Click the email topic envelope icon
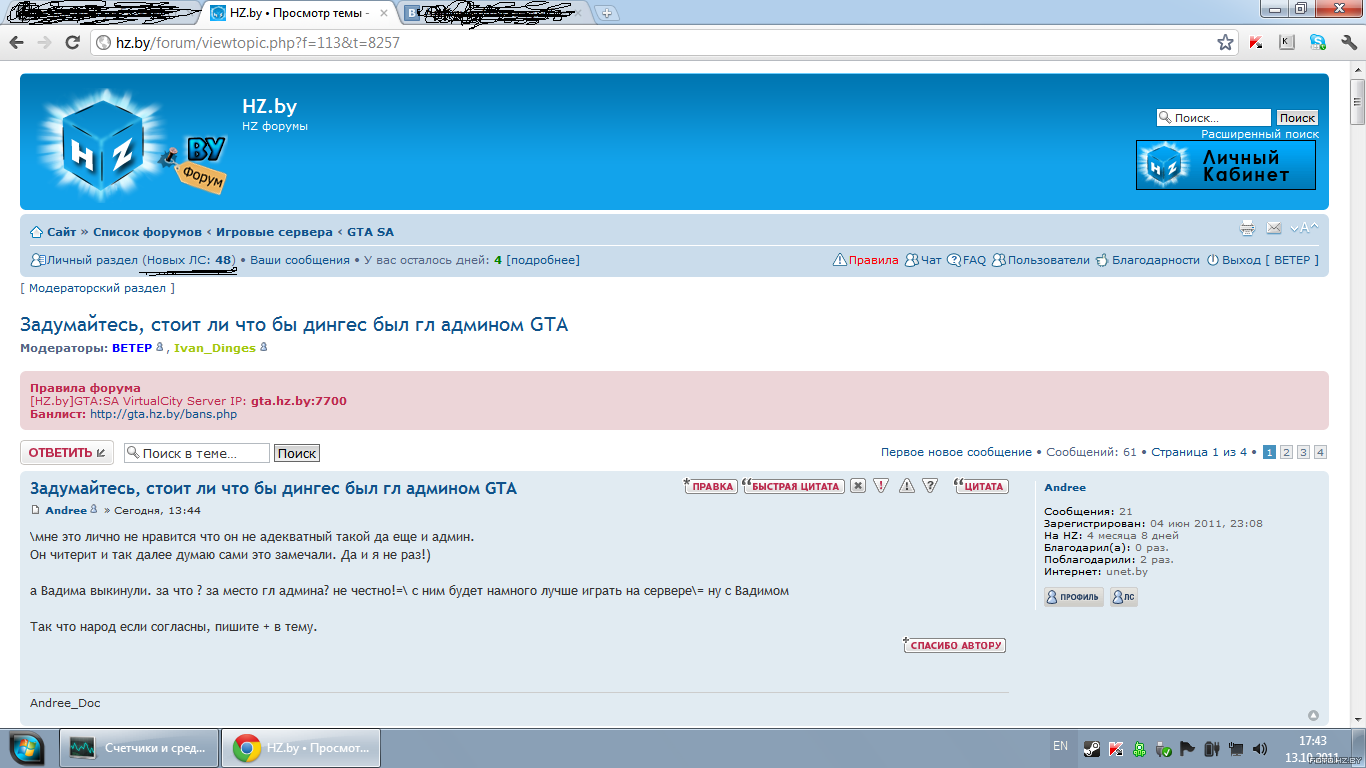Image resolution: width=1366 pixels, height=768 pixels. coord(1274,229)
